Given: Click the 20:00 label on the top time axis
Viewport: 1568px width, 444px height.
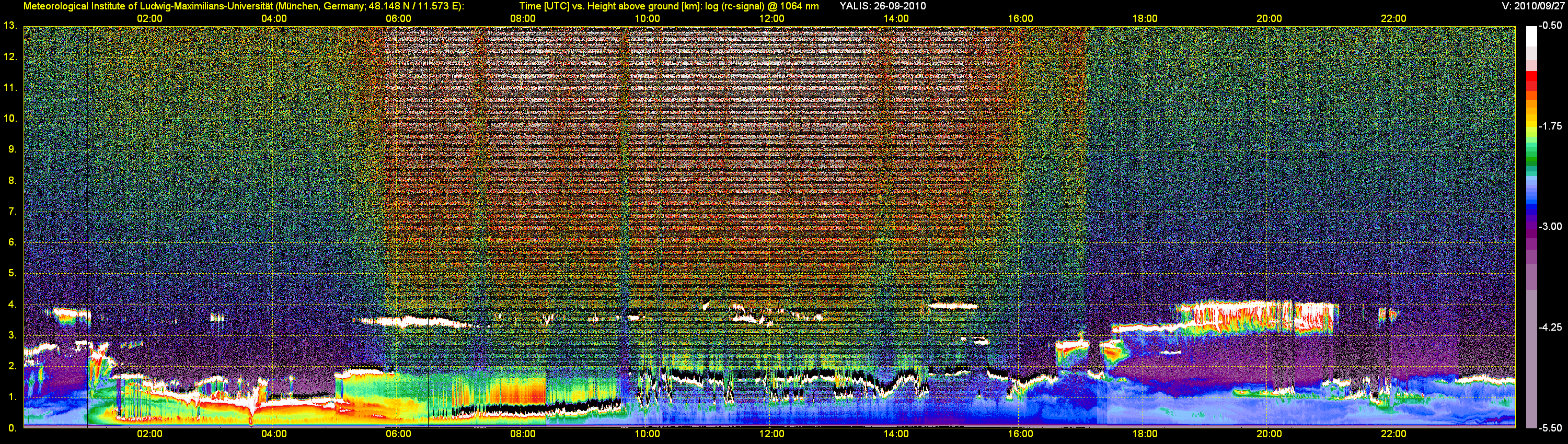Looking at the screenshot, I should [x=1269, y=18].
